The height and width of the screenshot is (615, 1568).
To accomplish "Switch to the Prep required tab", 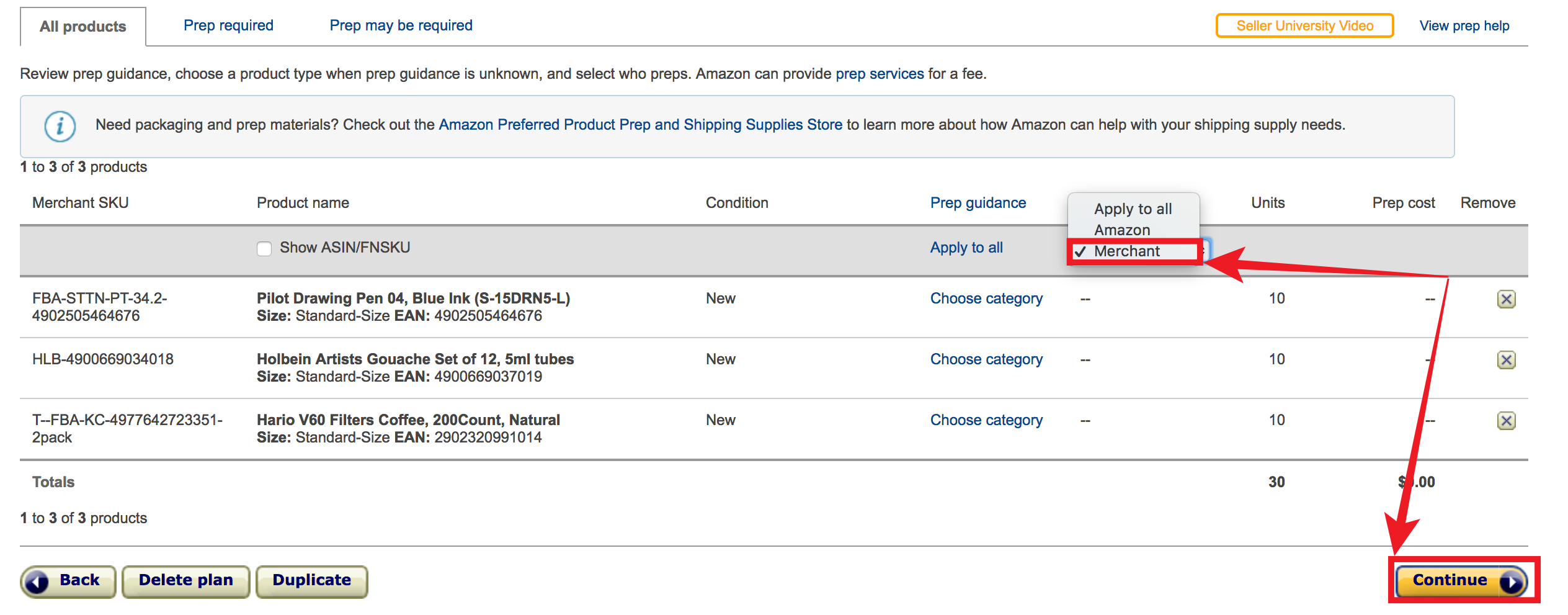I will coord(228,25).
